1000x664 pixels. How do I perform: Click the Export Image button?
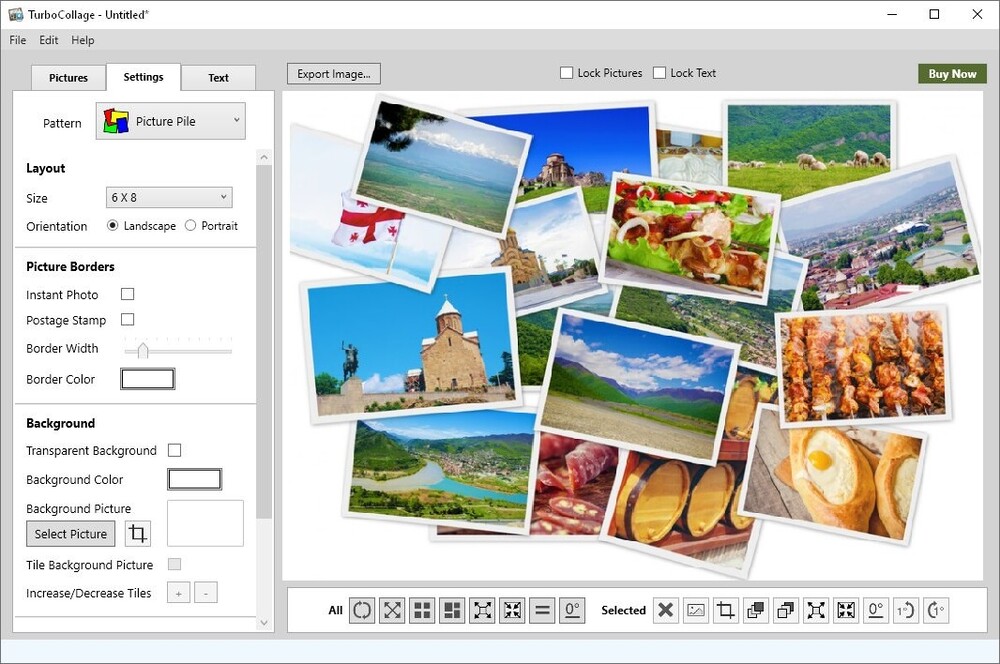(334, 74)
